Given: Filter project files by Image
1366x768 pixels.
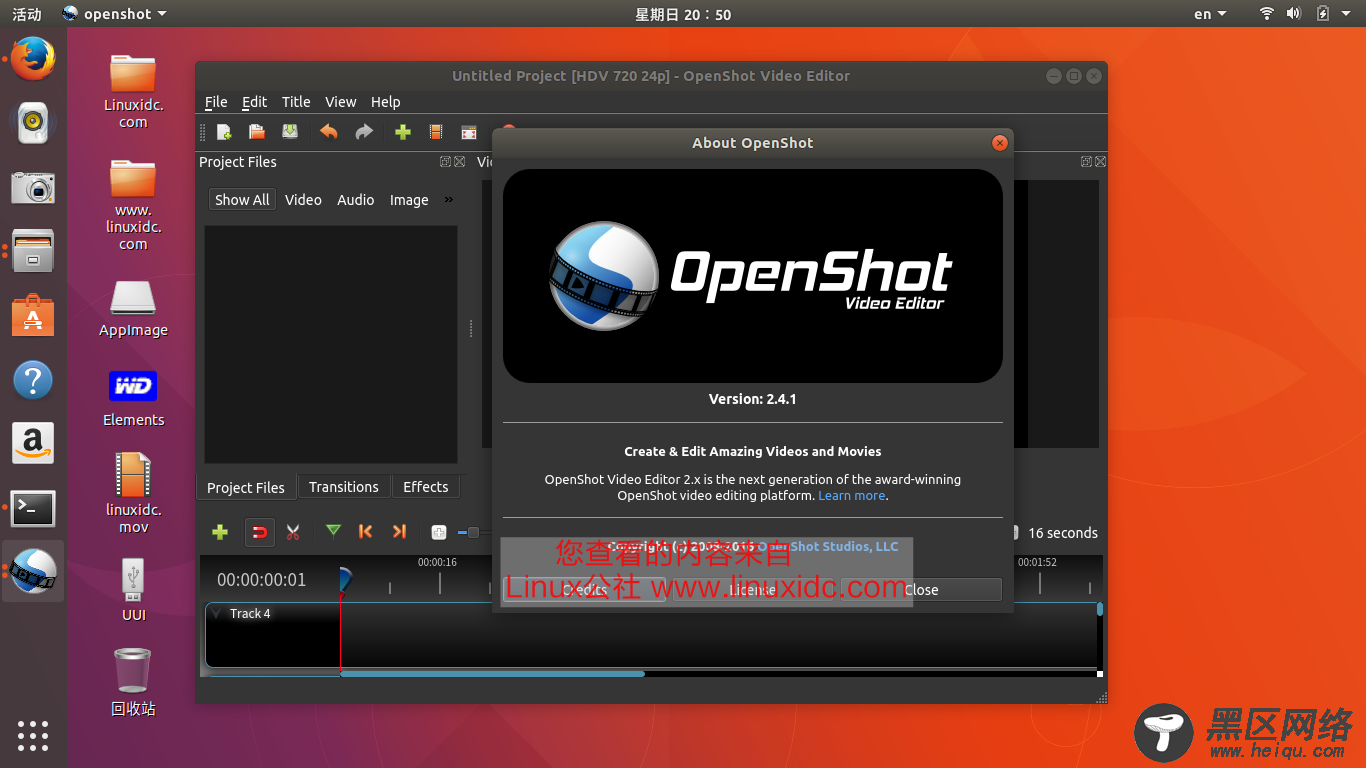Looking at the screenshot, I should tap(409, 200).
